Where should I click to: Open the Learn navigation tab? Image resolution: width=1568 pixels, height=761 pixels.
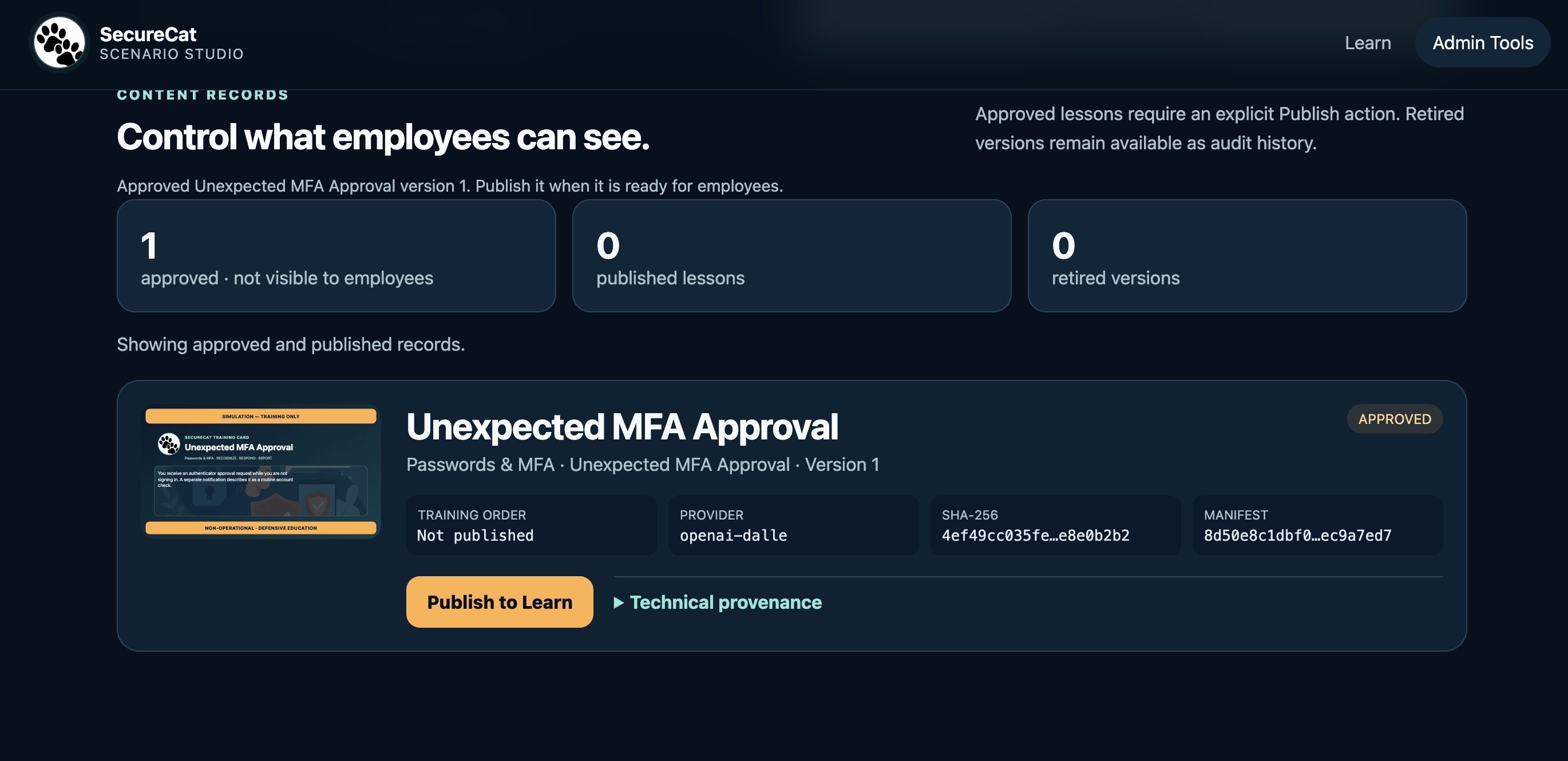1367,42
